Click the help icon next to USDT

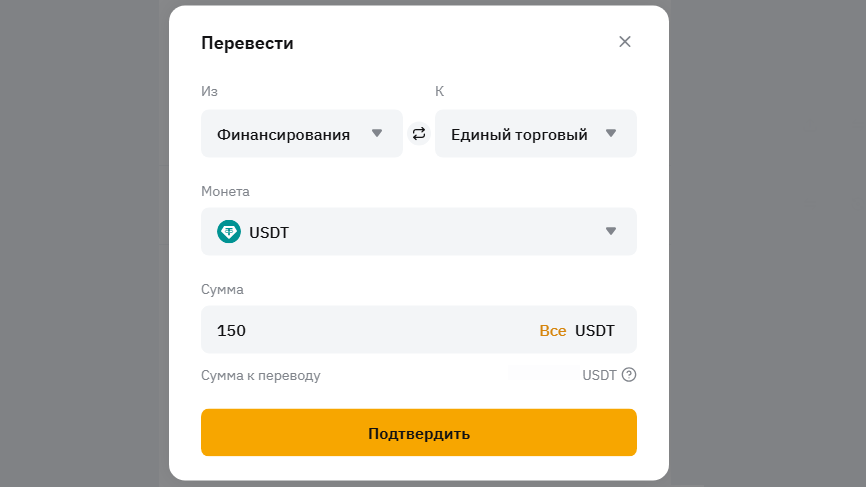point(629,375)
